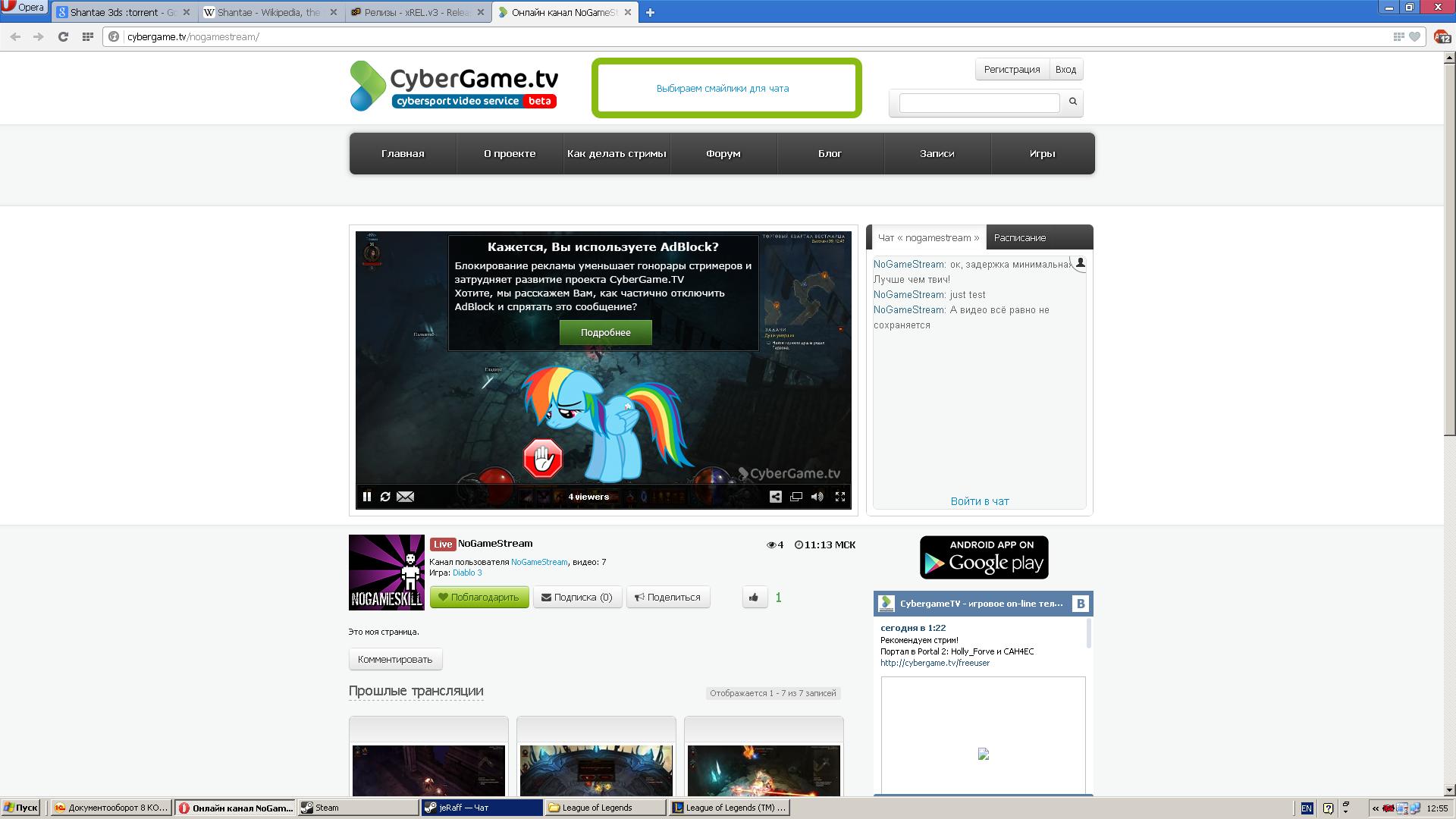Image resolution: width=1456 pixels, height=819 pixels.
Task: Switch to the Расписание tab
Action: point(1019,237)
